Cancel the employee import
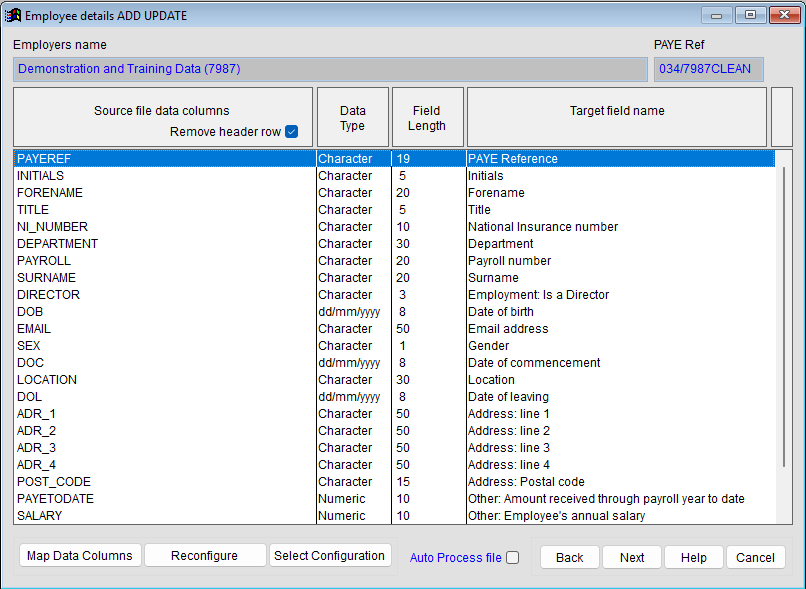Screen dimensions: 806x589 click(756, 558)
